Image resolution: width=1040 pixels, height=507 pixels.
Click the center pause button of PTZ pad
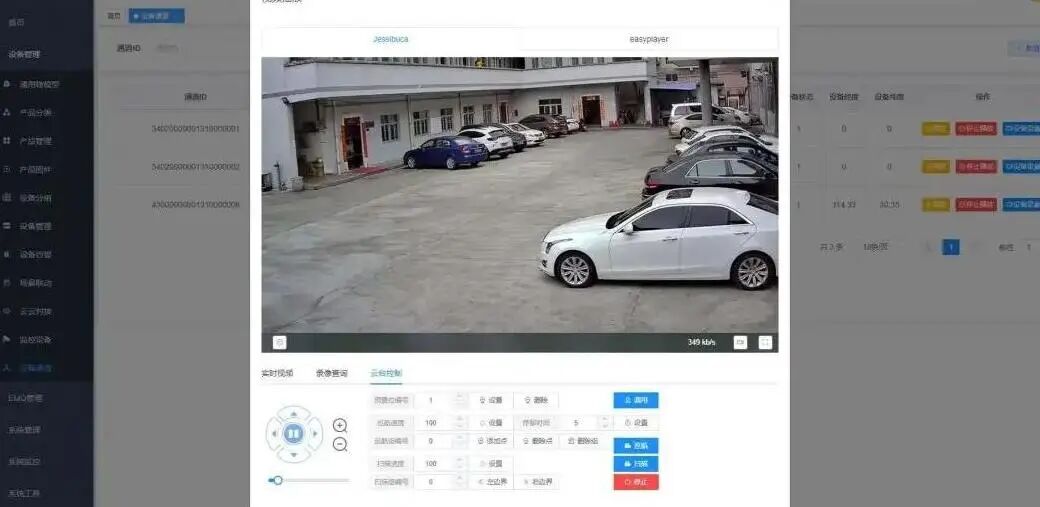click(x=294, y=434)
